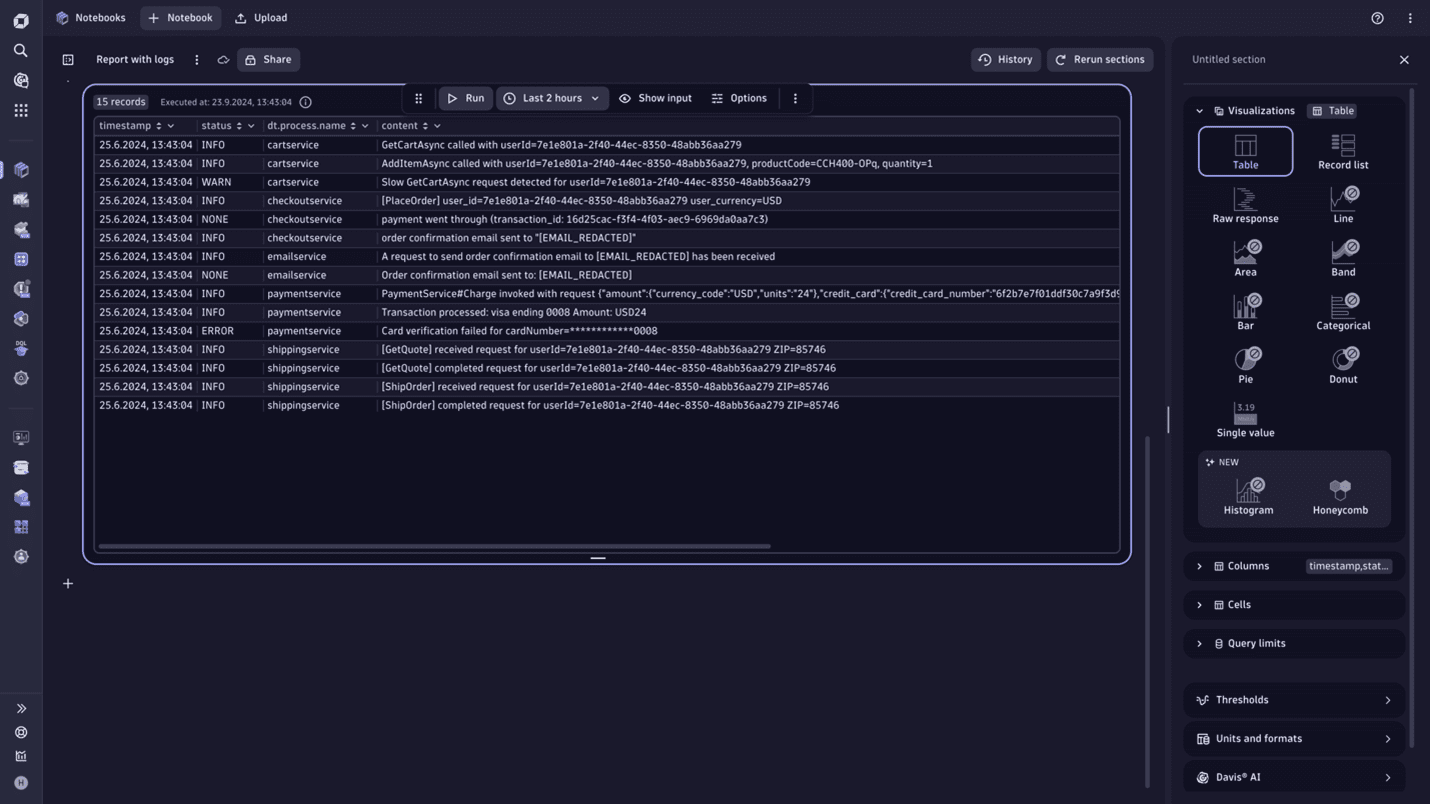1430x804 pixels.
Task: Sort by the status column sort arrows
Action: point(238,126)
